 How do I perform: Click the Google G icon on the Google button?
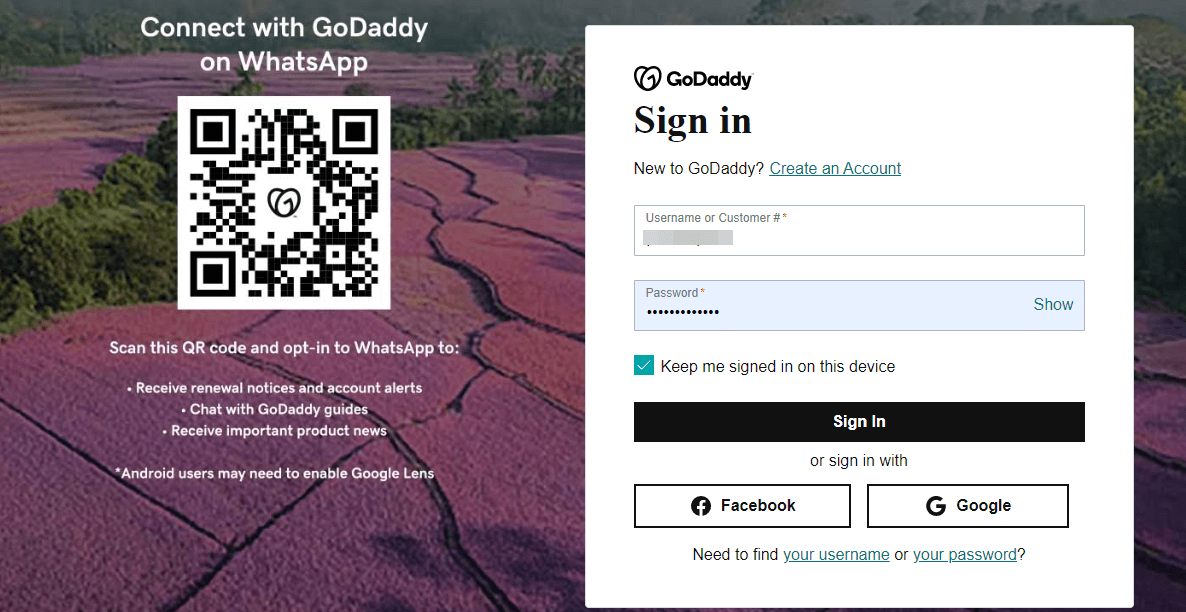(937, 505)
